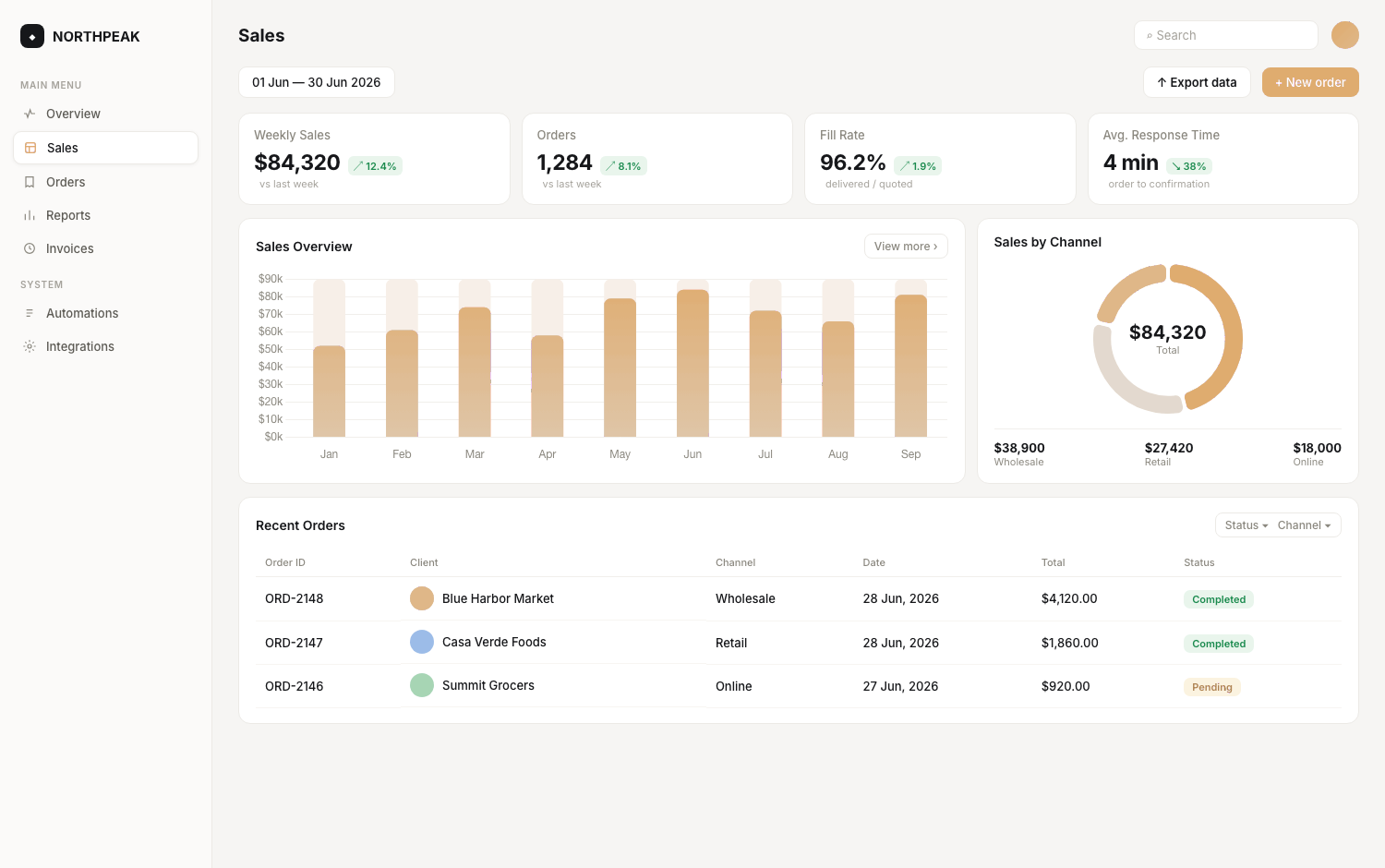1385x868 pixels.
Task: Open the user profile avatar
Action: (1345, 35)
